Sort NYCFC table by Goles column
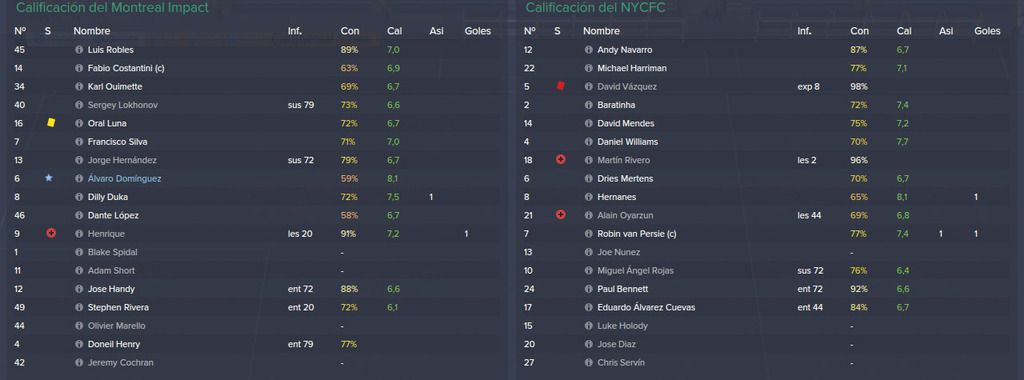Screen dimensions: 1024x380 point(987,31)
